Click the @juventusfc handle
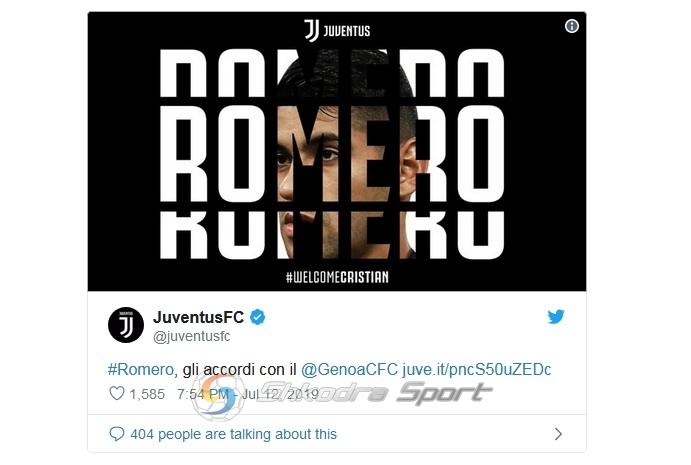691x465 pixels. pos(191,336)
